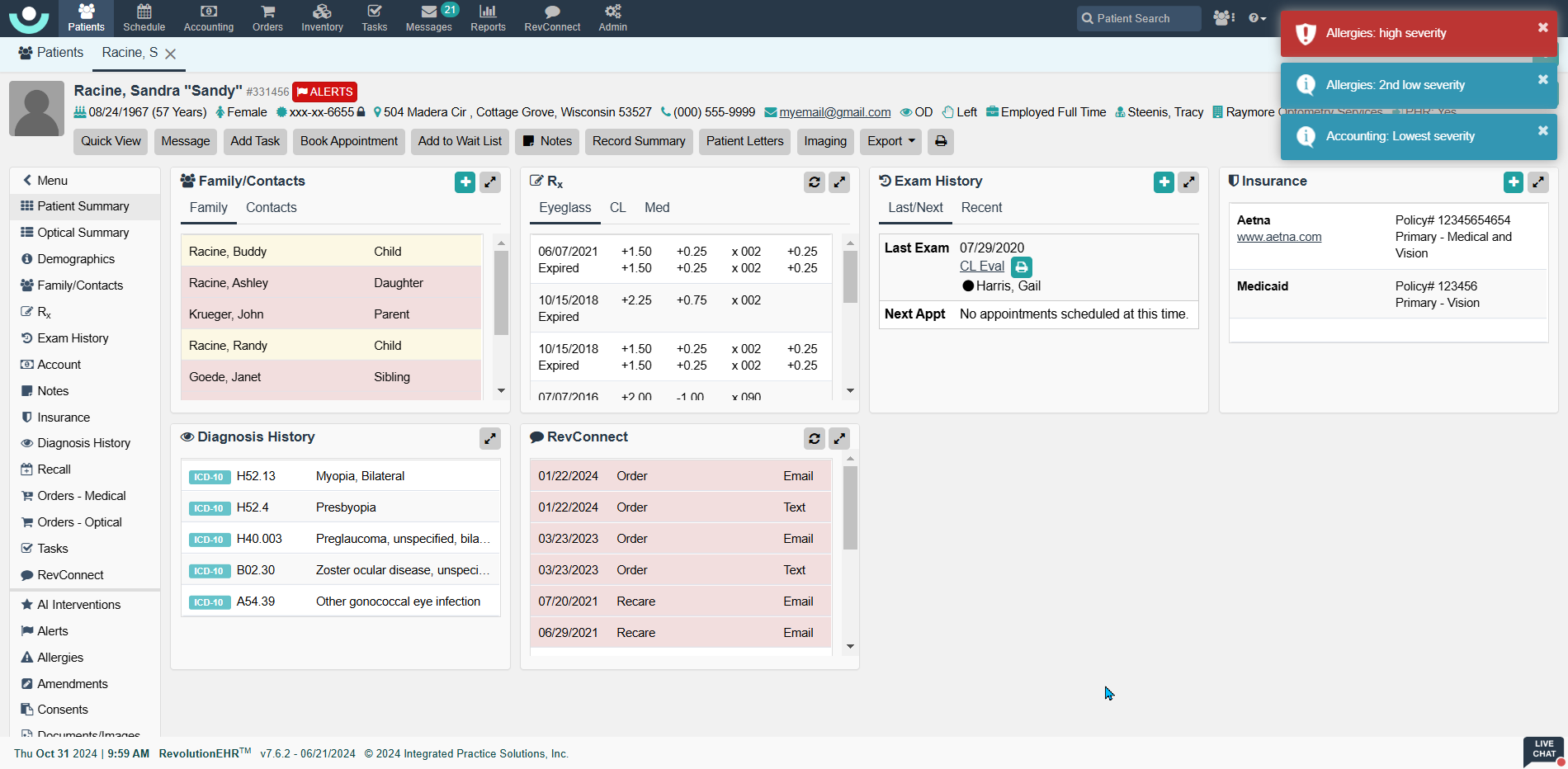Dismiss the Allergies high severity alert

(1542, 28)
